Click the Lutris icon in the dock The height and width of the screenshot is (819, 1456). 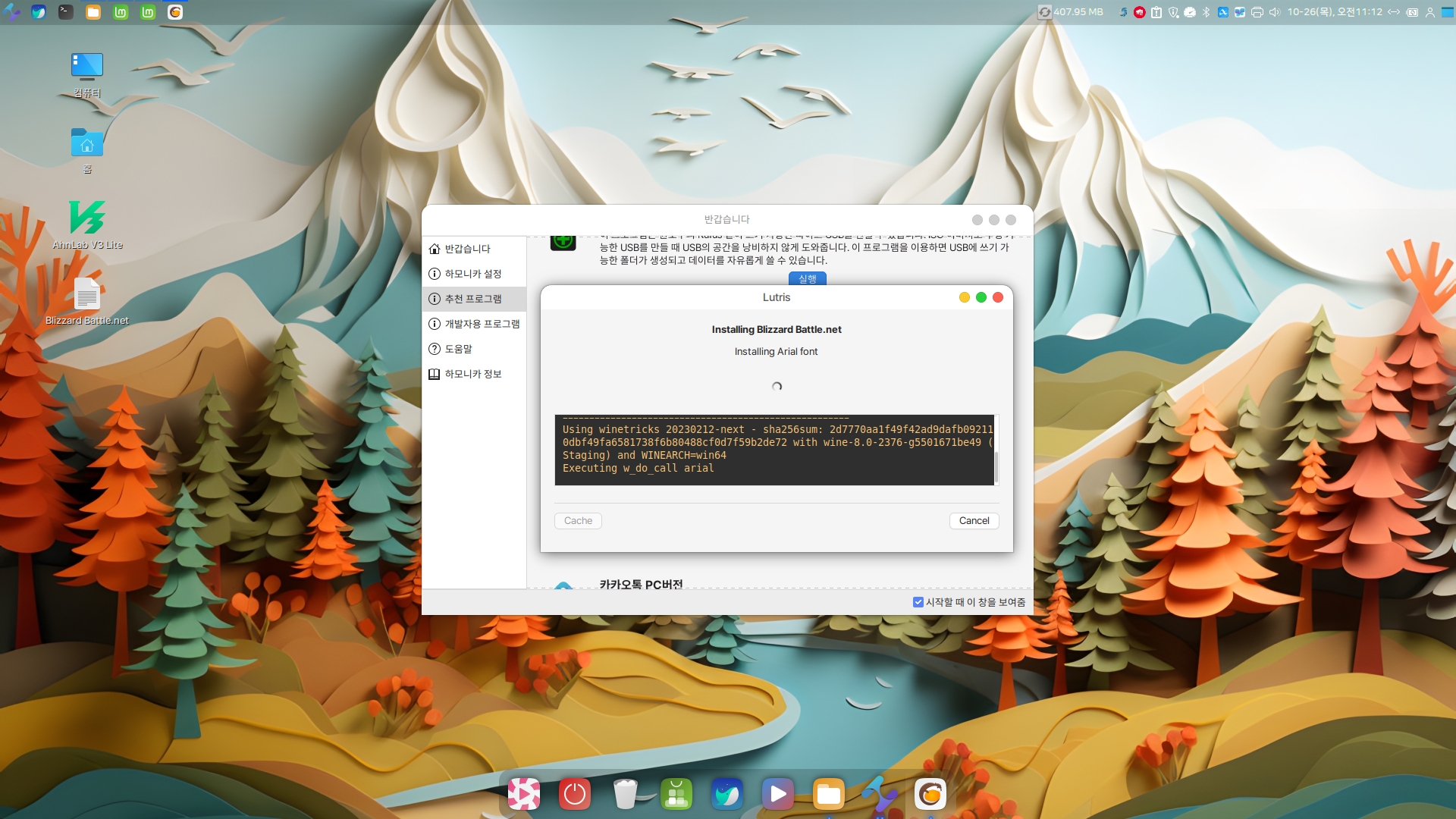(930, 794)
